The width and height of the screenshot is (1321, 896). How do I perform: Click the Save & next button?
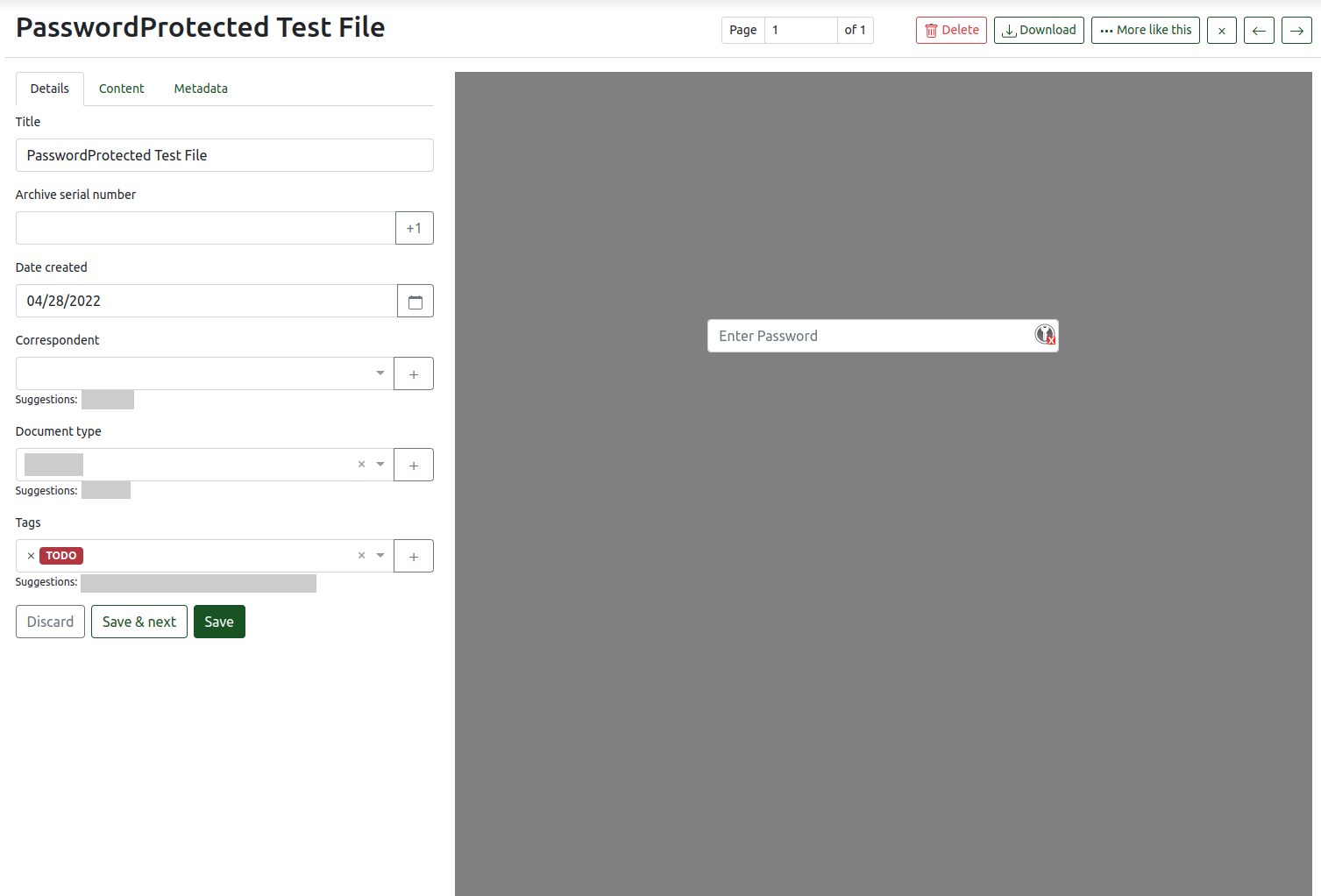138,621
